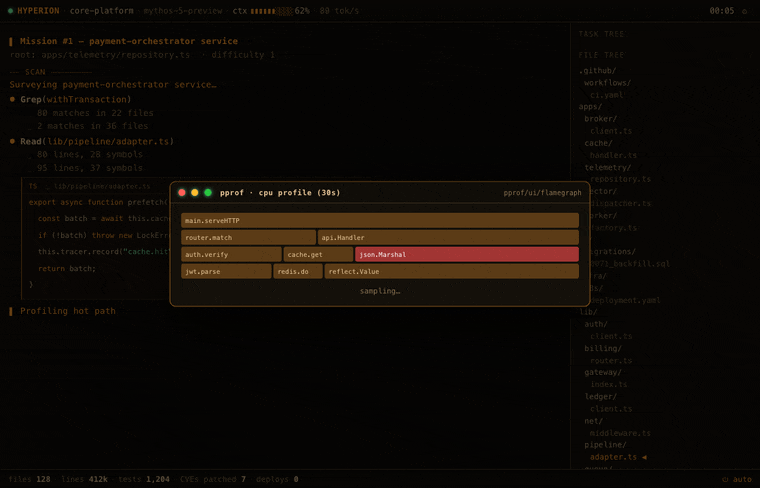Collapse the lib/ folder
The height and width of the screenshot is (488, 760).
588,312
